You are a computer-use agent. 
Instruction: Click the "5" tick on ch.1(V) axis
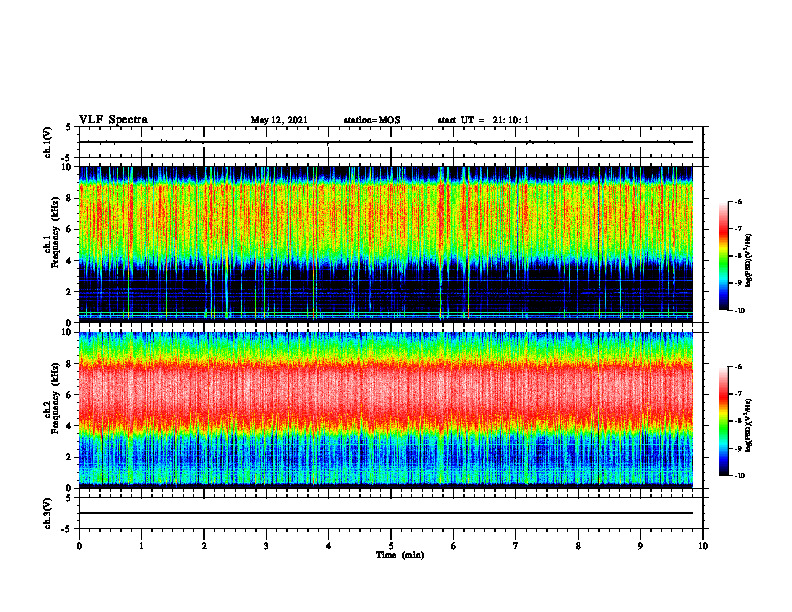point(70,127)
